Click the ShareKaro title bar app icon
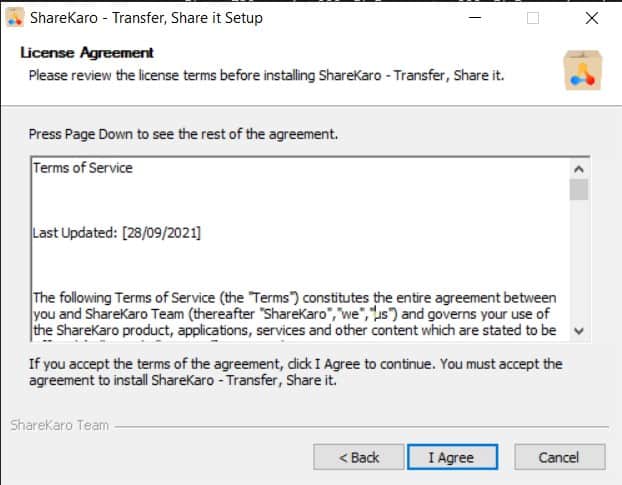The image size is (622, 485). point(15,18)
